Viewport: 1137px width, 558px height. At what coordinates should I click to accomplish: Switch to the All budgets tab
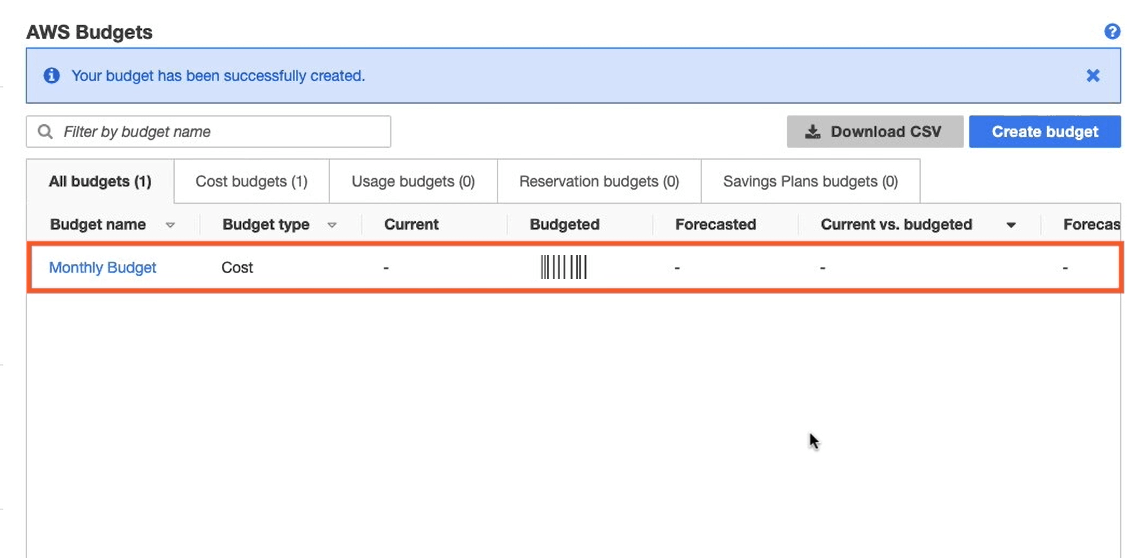coord(100,181)
